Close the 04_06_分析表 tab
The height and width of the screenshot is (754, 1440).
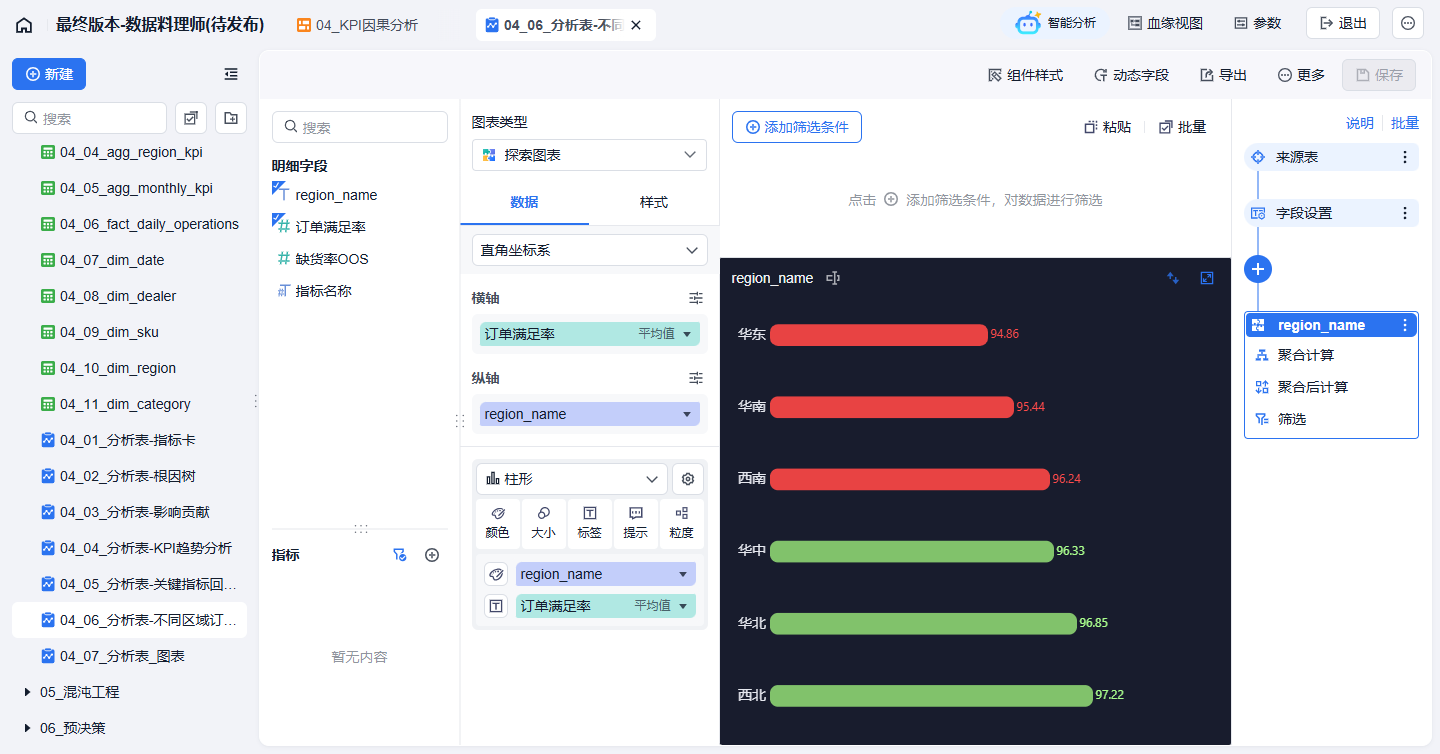636,25
